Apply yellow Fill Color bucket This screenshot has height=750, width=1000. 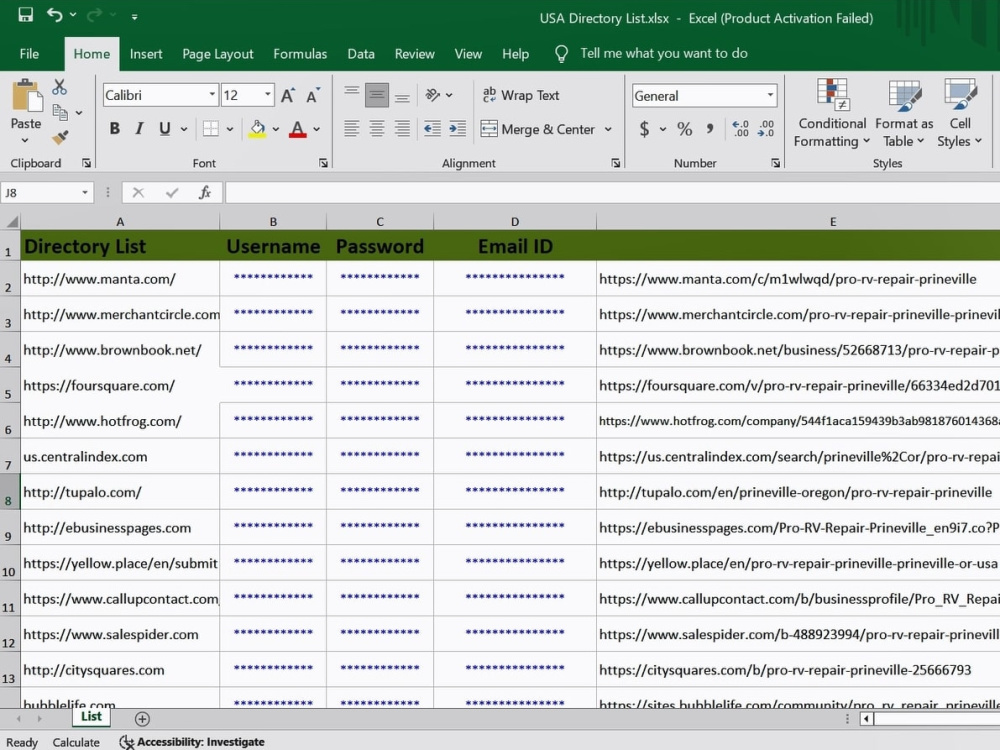258,129
